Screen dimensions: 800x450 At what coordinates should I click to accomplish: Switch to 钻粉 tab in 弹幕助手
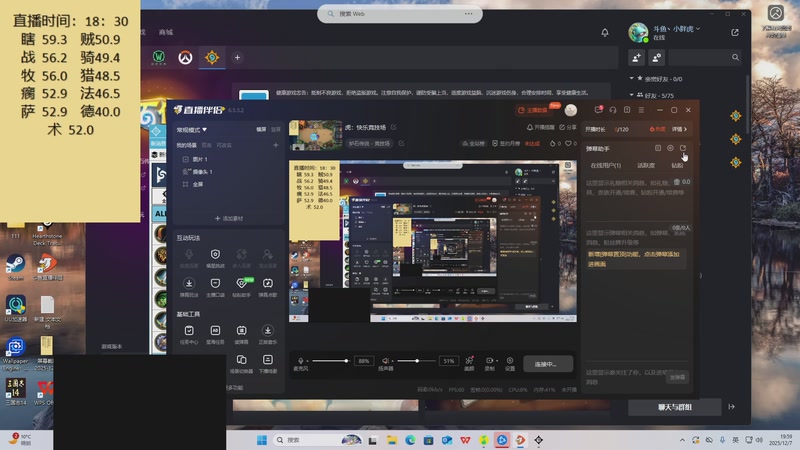tap(677, 165)
